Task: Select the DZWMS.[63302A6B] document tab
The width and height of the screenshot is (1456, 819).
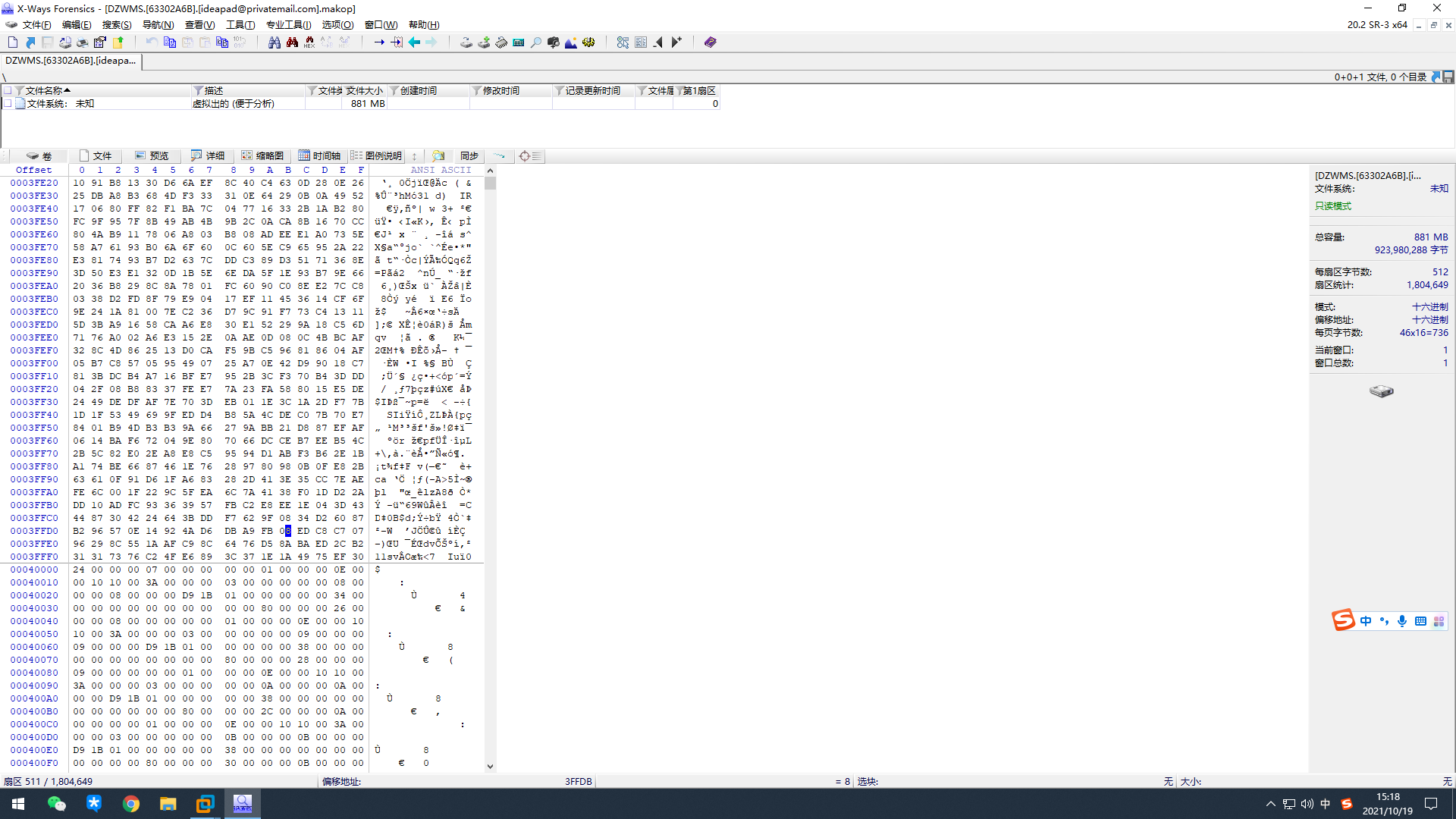Action: click(71, 61)
